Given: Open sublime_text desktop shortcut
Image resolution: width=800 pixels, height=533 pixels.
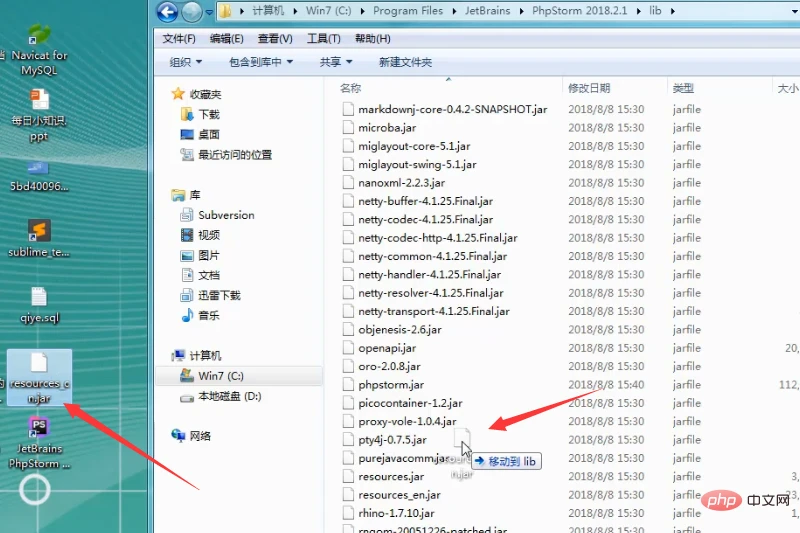Looking at the screenshot, I should (39, 238).
